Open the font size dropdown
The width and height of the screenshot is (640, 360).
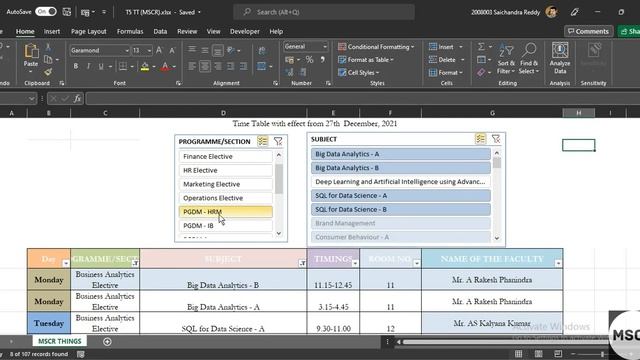[149, 51]
